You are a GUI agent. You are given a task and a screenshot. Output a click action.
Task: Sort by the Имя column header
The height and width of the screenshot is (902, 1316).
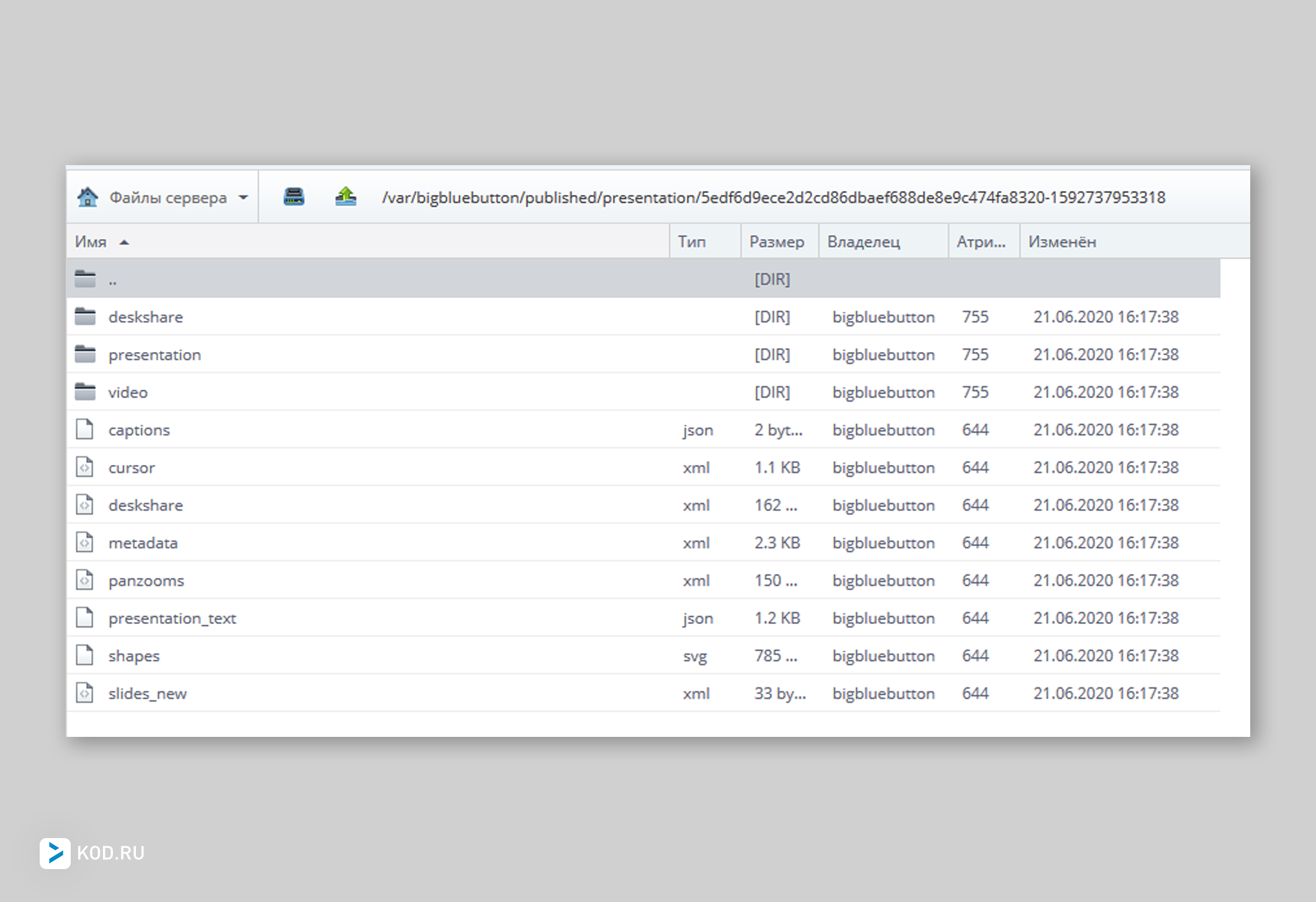[91, 241]
